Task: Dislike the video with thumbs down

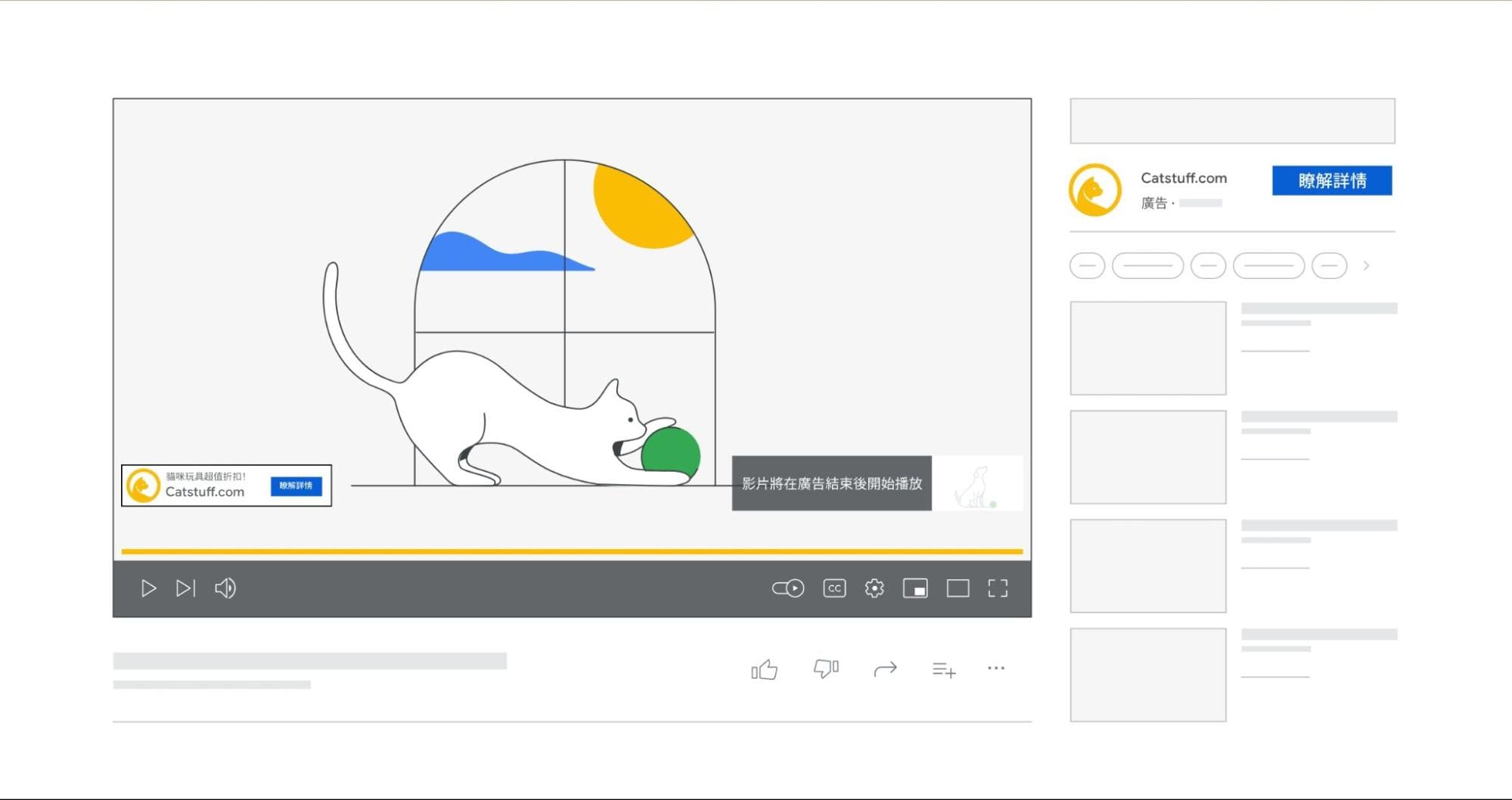Action: click(x=824, y=668)
